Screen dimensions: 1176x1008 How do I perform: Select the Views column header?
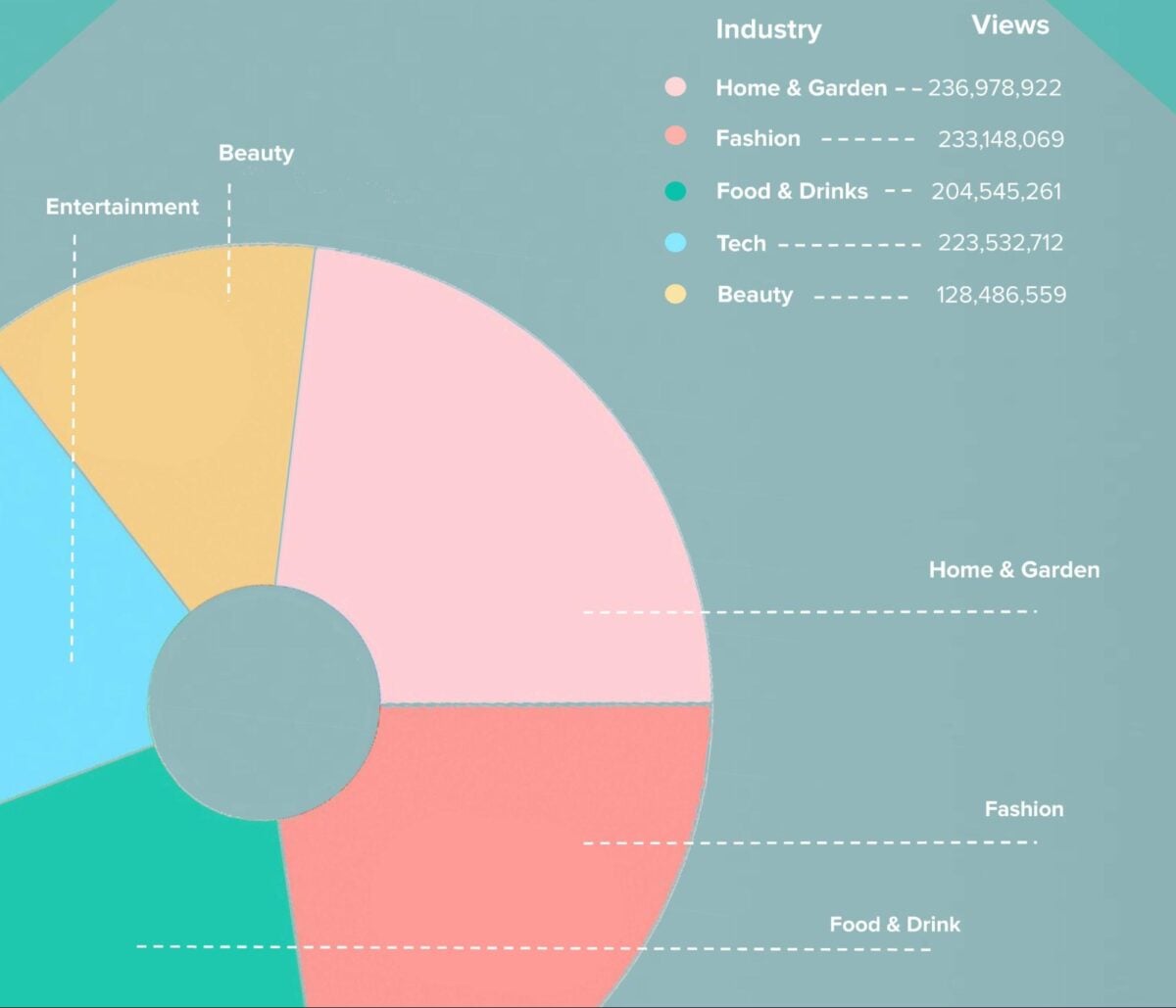pos(1010,26)
